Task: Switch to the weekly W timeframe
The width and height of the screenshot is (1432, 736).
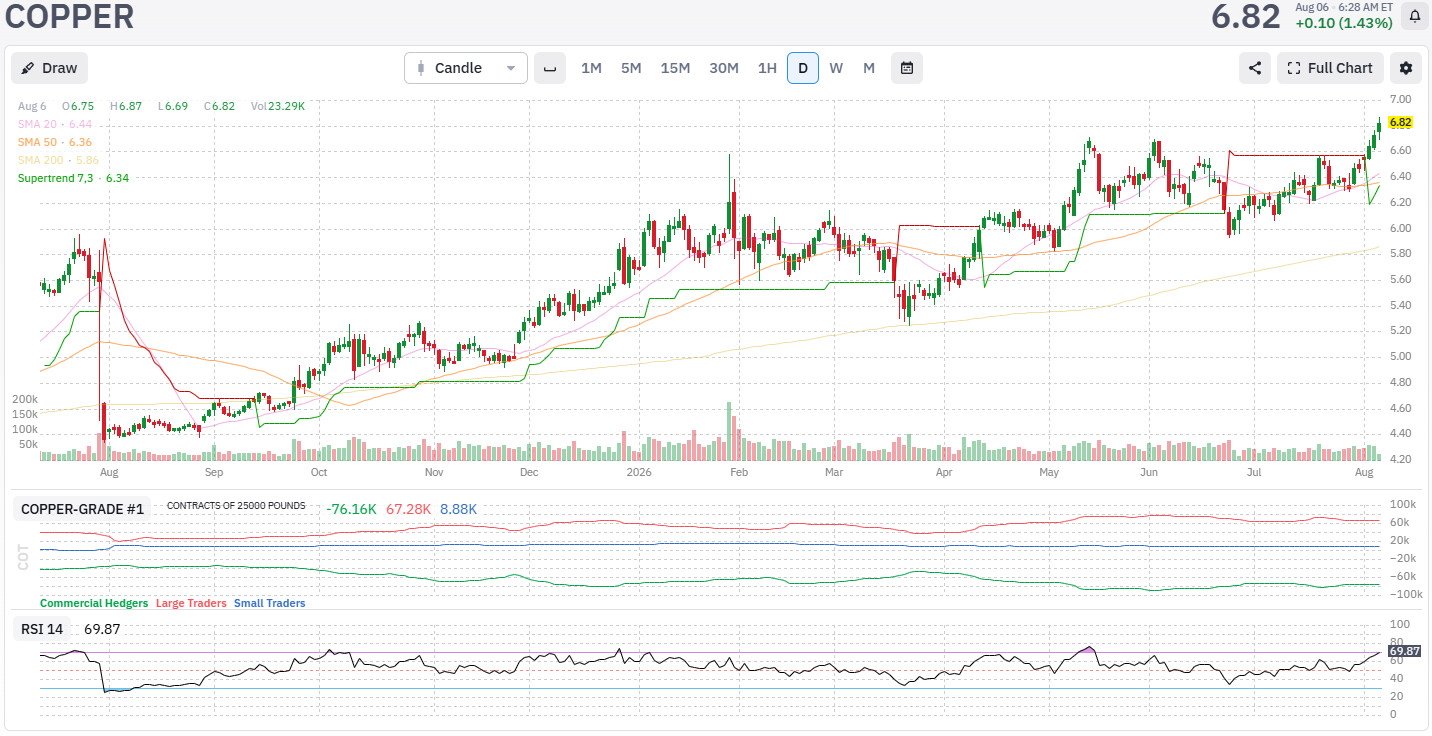Action: (x=836, y=68)
